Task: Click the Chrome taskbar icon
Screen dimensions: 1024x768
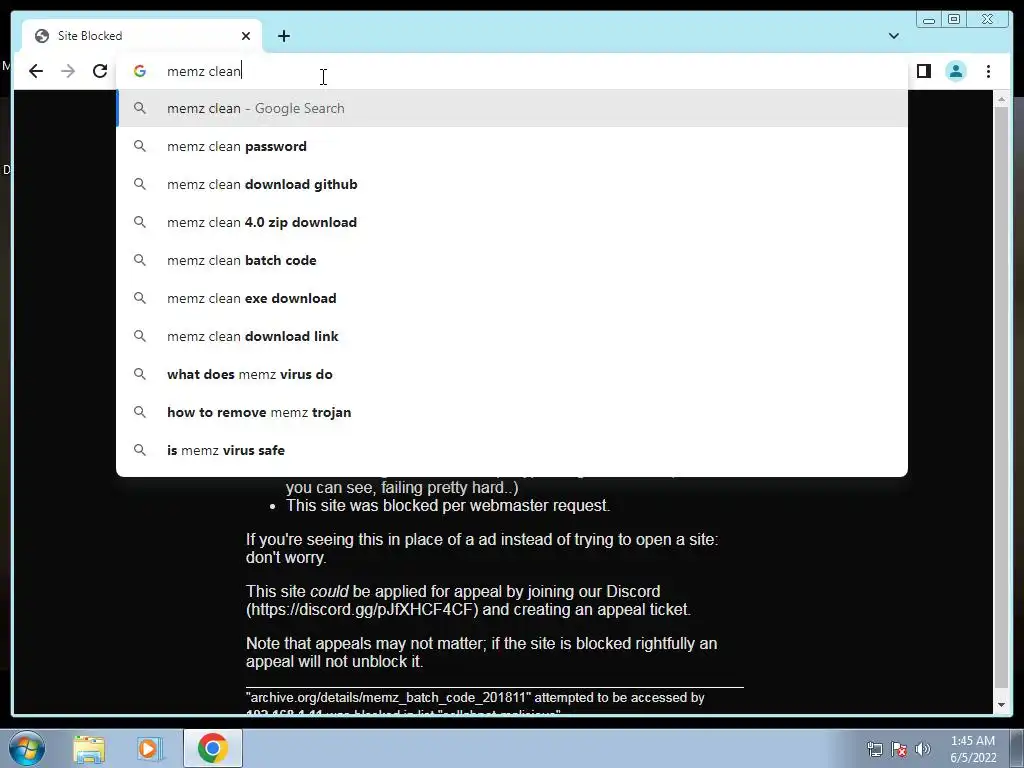Action: (212, 748)
